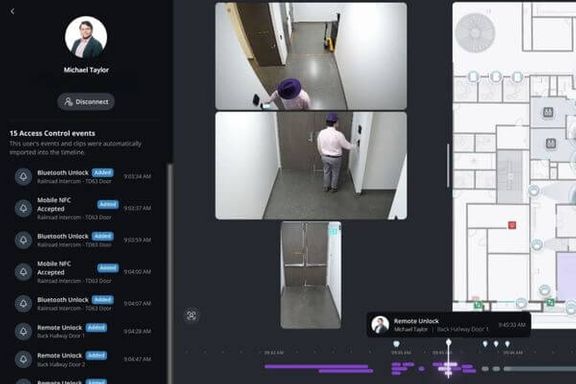
Task: Click first pin marker right of the playhead
Action: (485, 344)
